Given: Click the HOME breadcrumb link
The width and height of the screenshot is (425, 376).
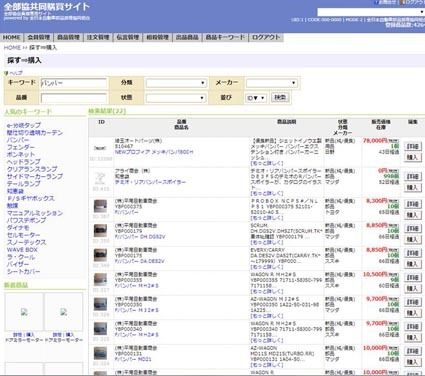Looking at the screenshot, I should coord(12,48).
